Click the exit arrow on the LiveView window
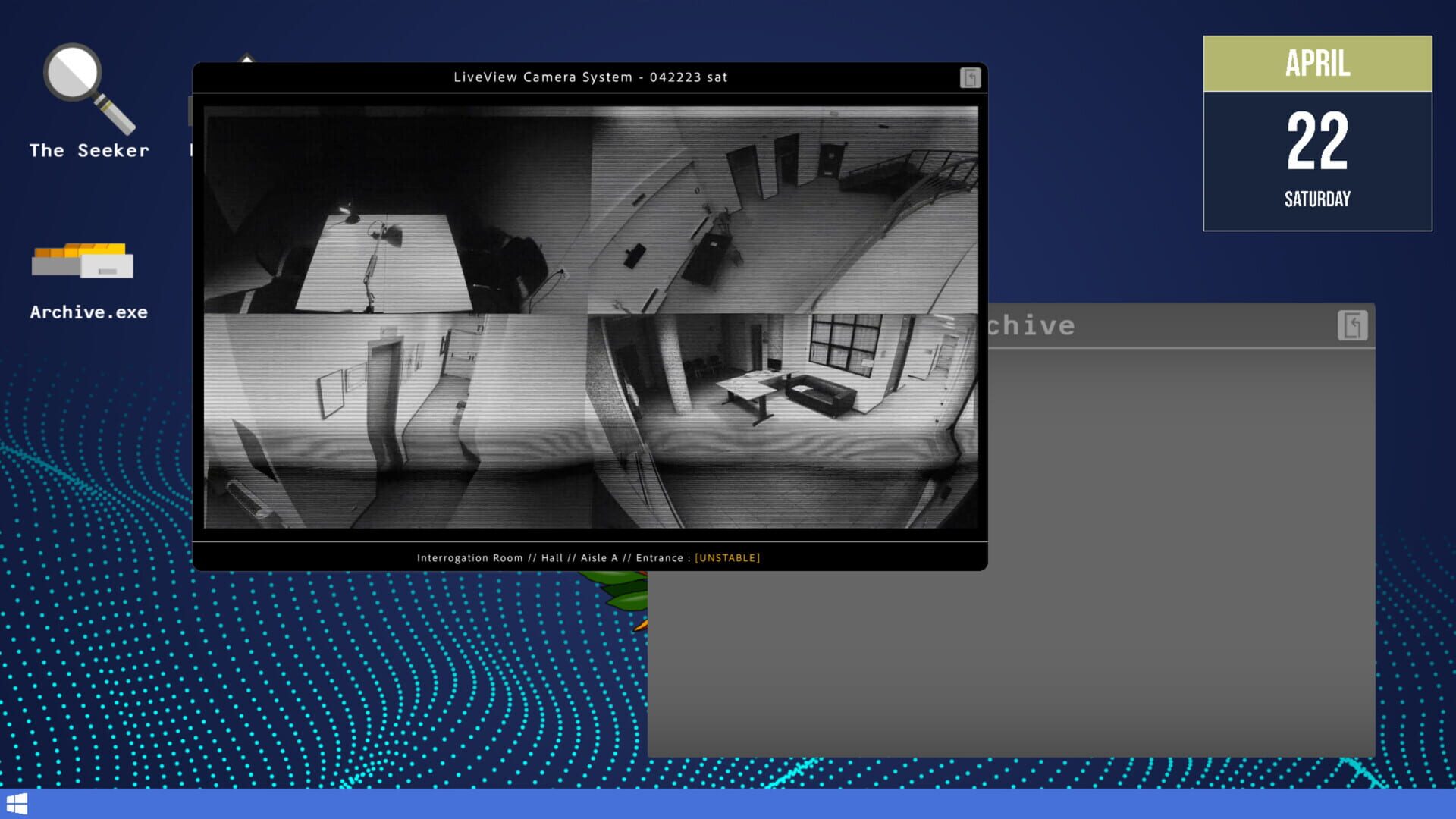The height and width of the screenshot is (819, 1456). [969, 78]
